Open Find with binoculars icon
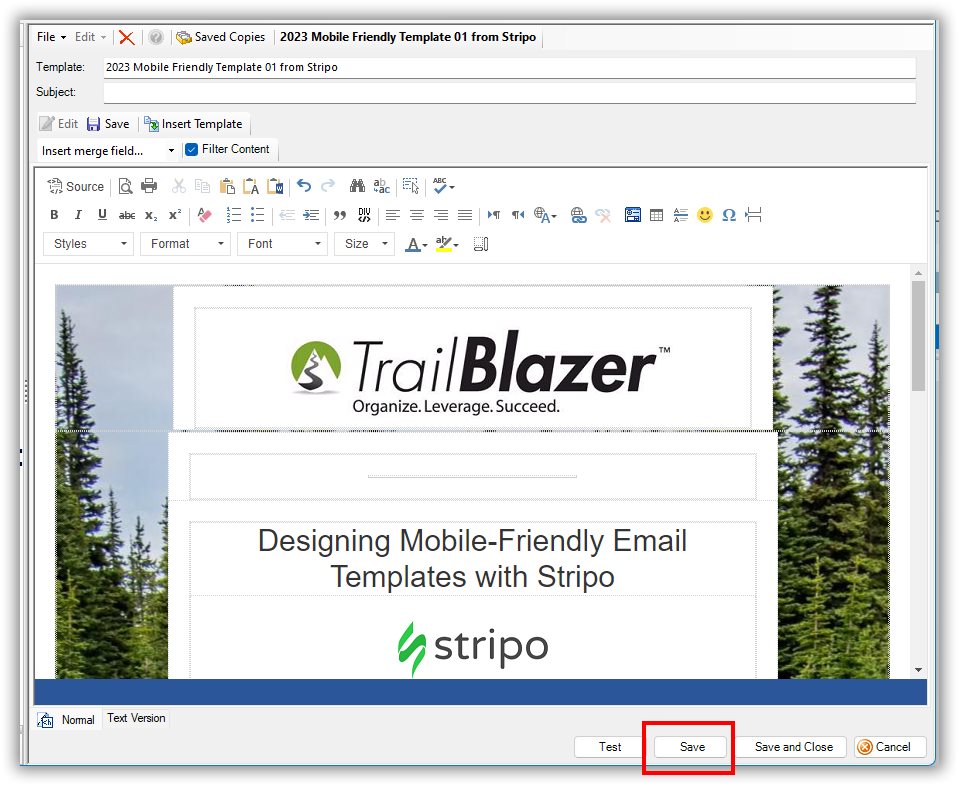This screenshot has width=959, height=786. pos(357,186)
